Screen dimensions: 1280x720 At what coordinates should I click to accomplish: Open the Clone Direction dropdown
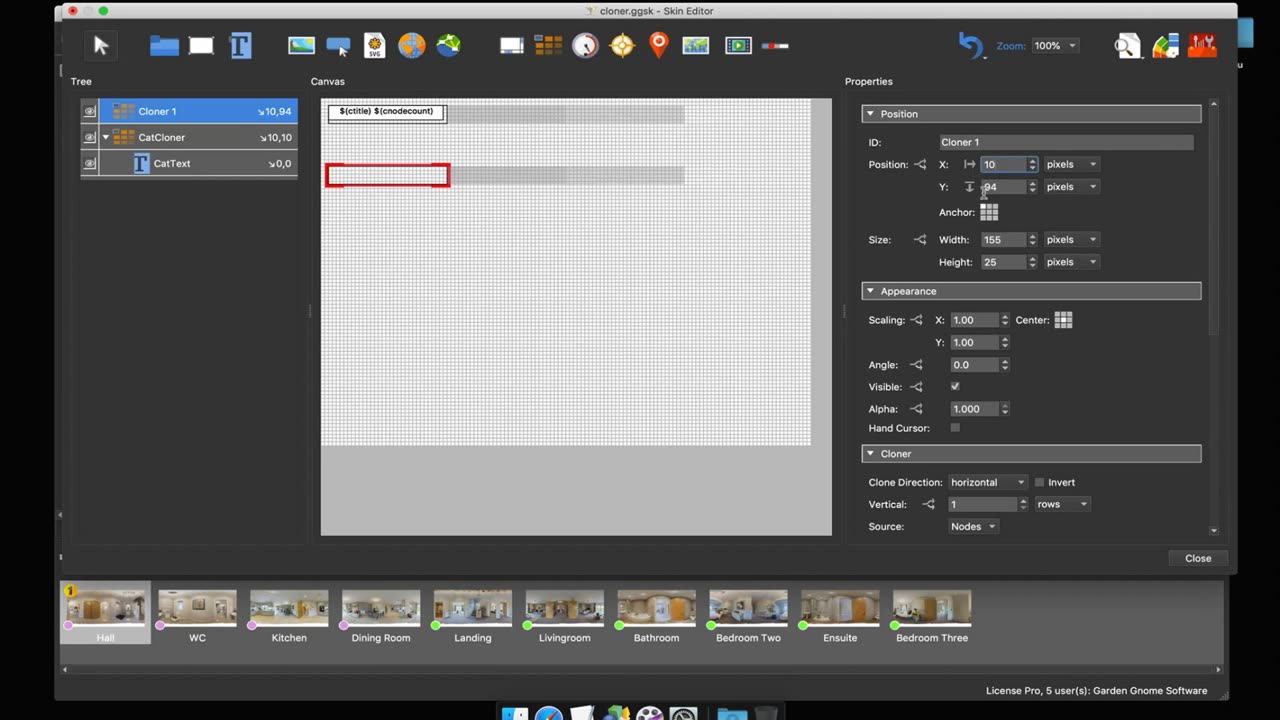pyautogui.click(x=987, y=482)
